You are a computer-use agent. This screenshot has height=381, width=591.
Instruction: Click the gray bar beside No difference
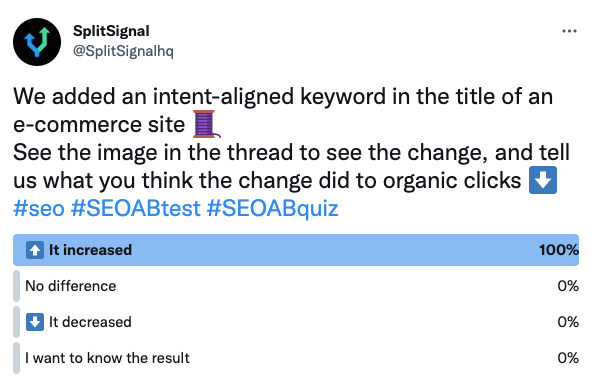16,286
